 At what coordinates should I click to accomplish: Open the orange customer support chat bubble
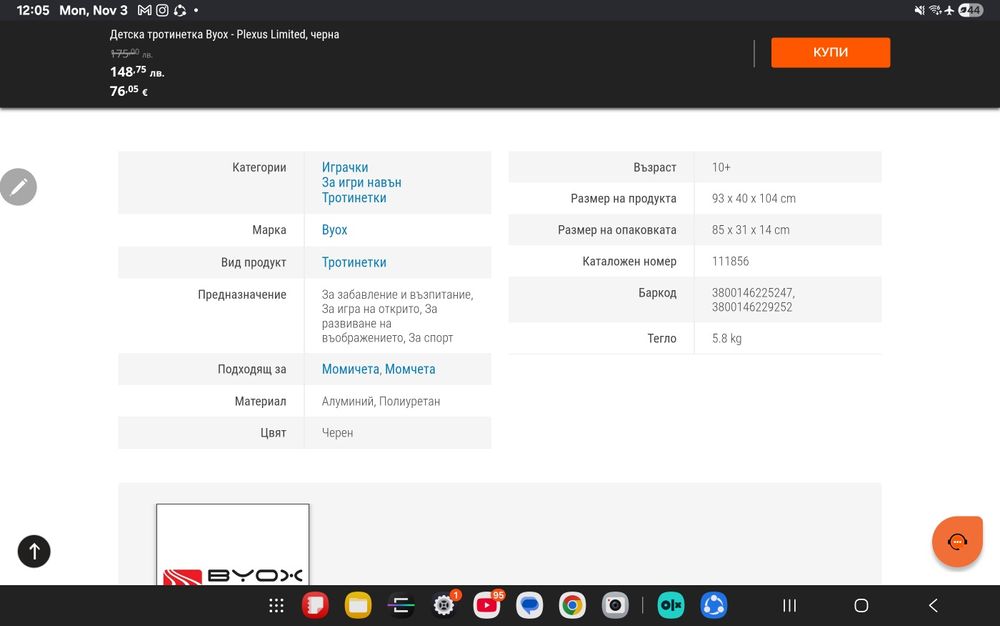click(x=957, y=542)
